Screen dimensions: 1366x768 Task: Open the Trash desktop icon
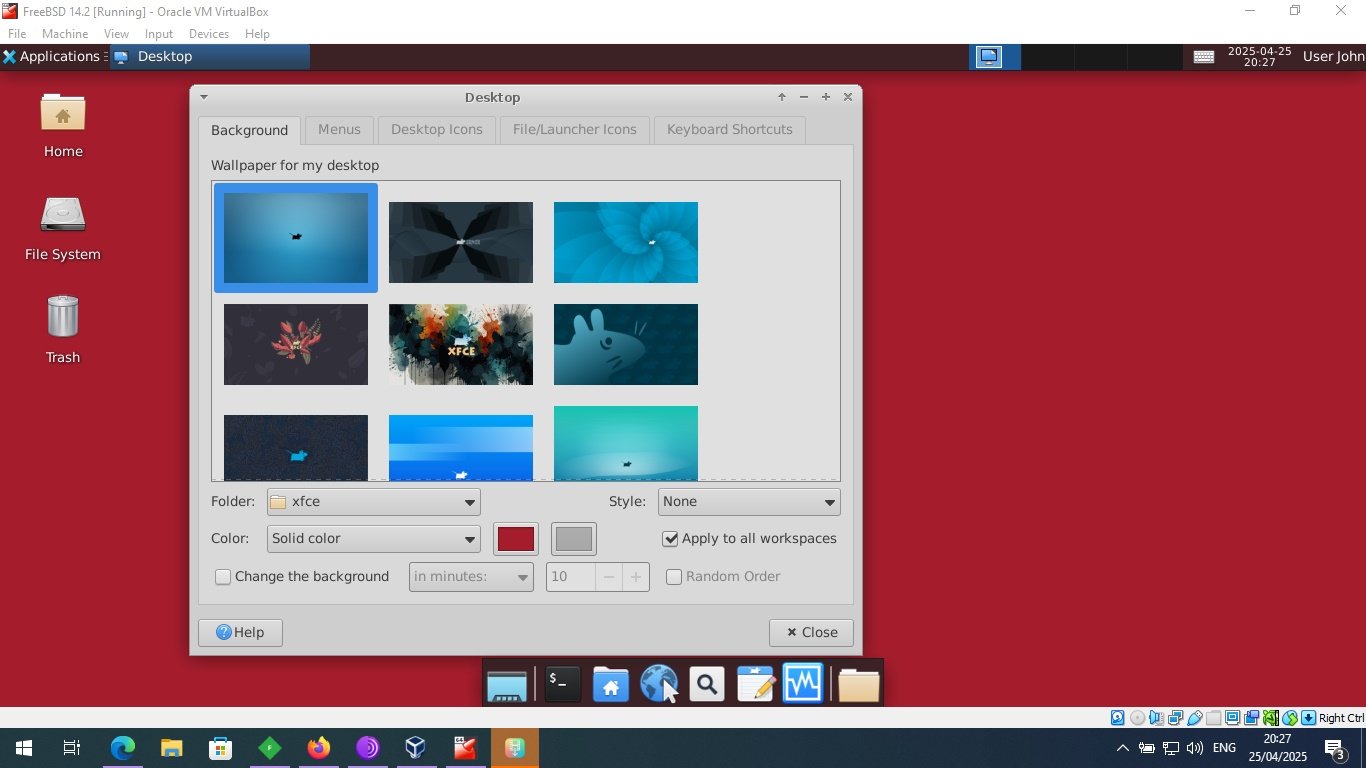click(x=62, y=329)
